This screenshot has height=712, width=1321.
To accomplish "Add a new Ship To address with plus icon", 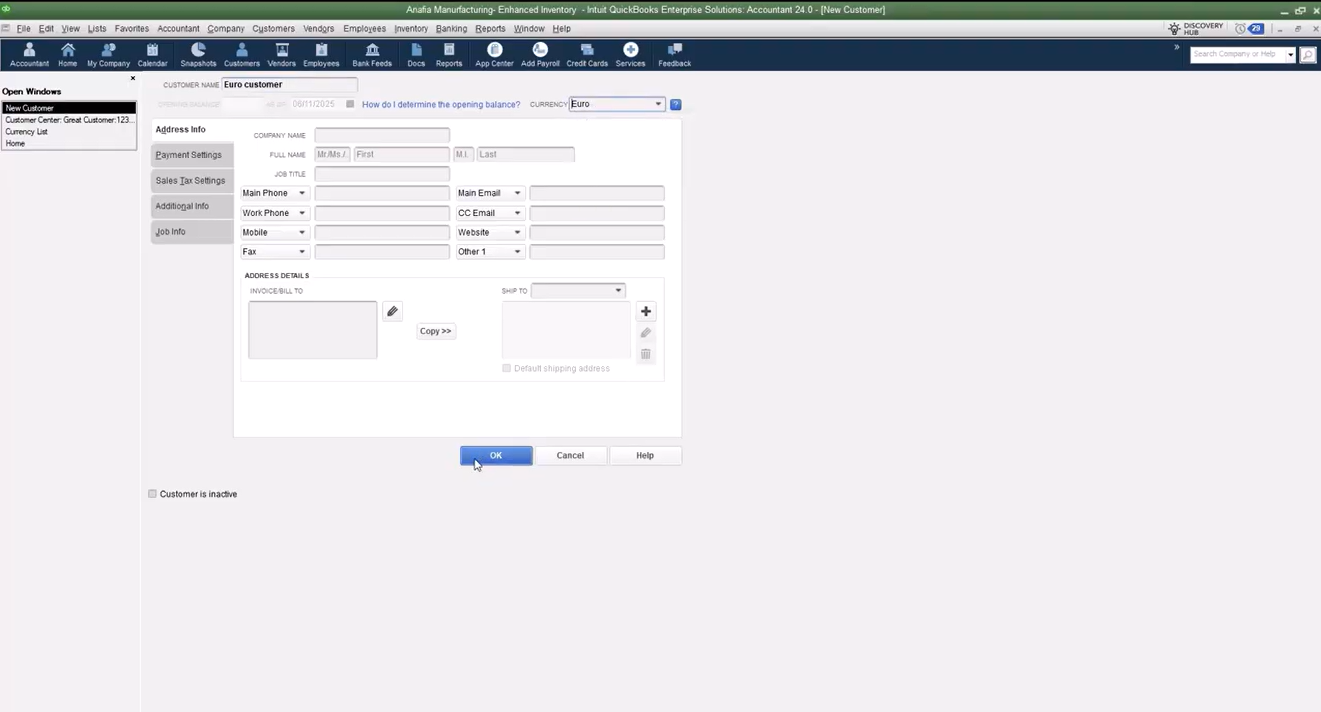I will (645, 312).
